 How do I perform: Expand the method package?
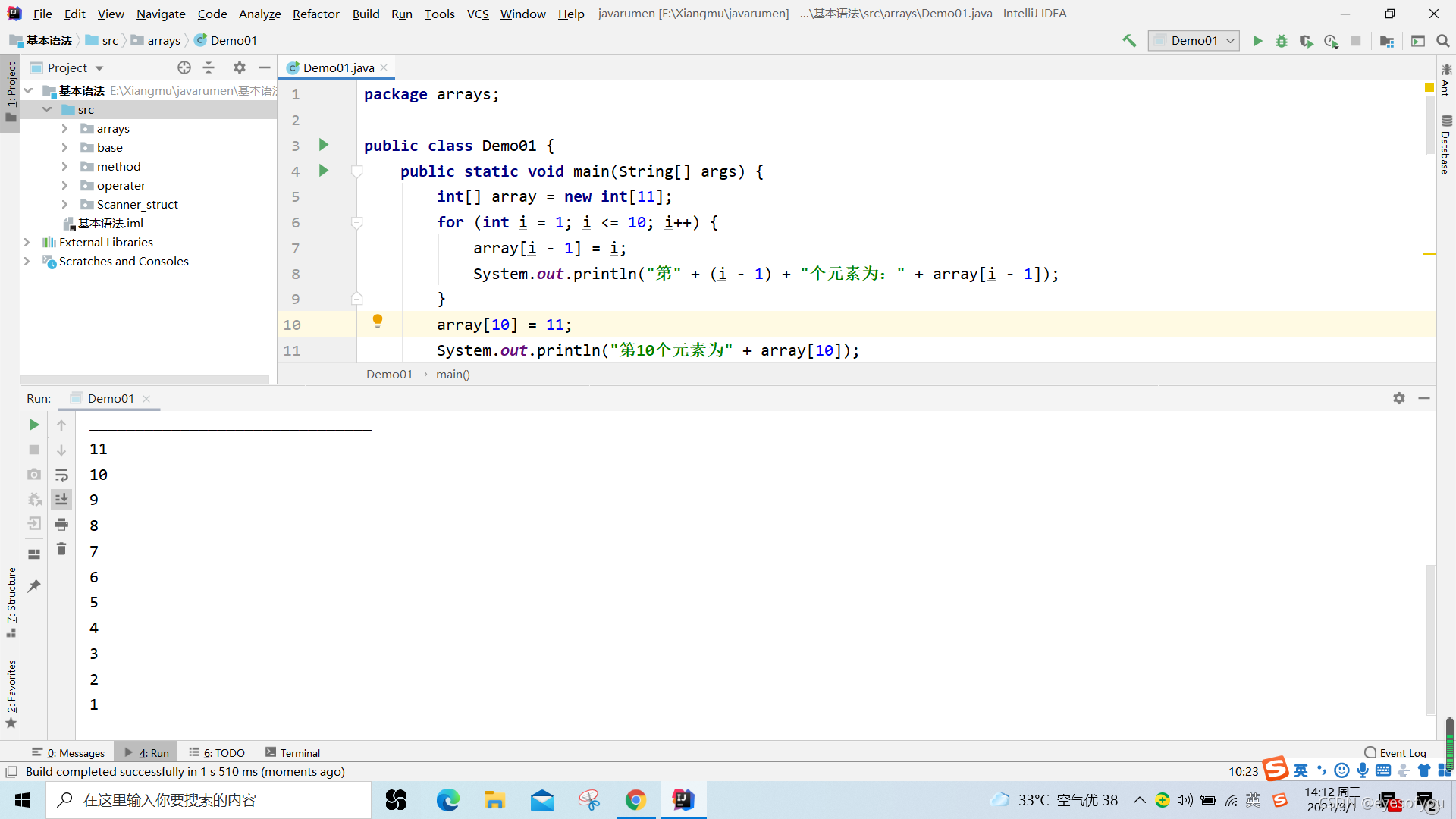[x=65, y=166]
